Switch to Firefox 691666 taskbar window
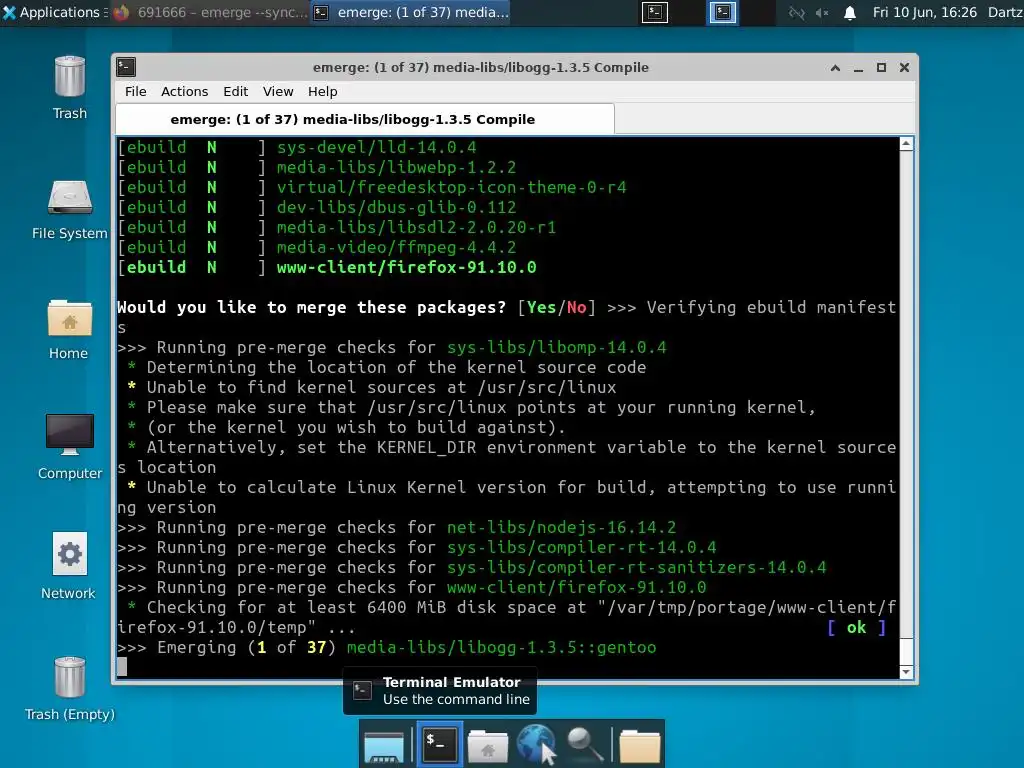1024x768 pixels. pyautogui.click(x=210, y=12)
